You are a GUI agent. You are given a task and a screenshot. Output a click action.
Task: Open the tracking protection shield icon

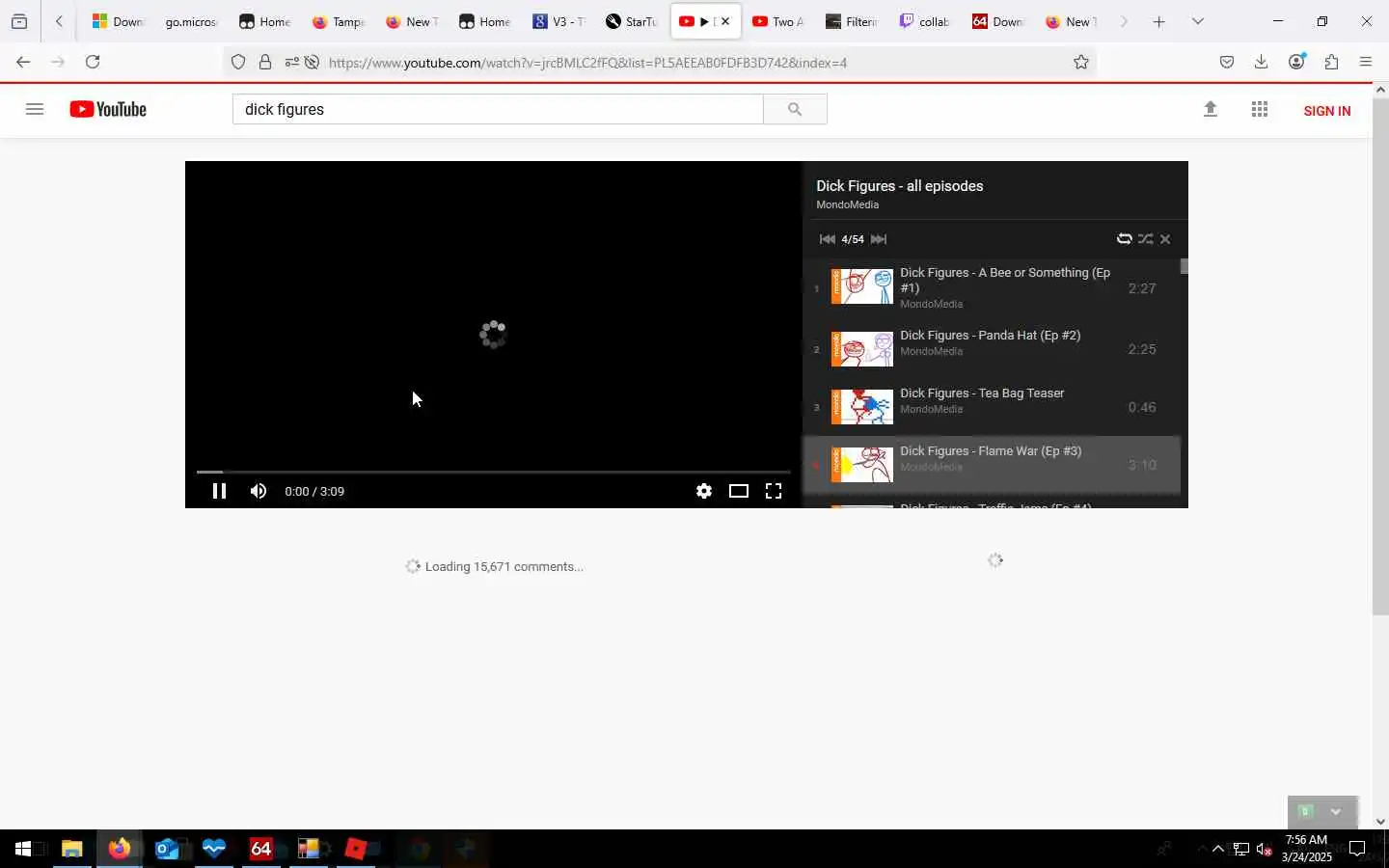(x=238, y=63)
